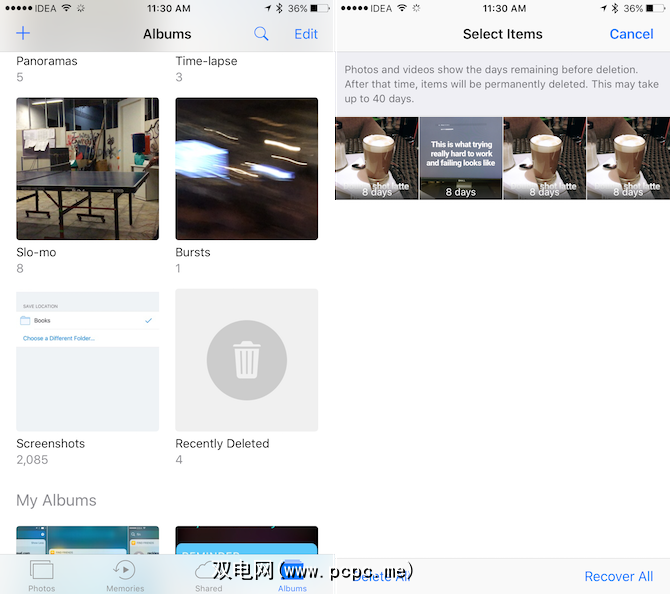Screen dimensions: 670x594
Task: Cancel the Select Items mode
Action: pyautogui.click(x=631, y=34)
